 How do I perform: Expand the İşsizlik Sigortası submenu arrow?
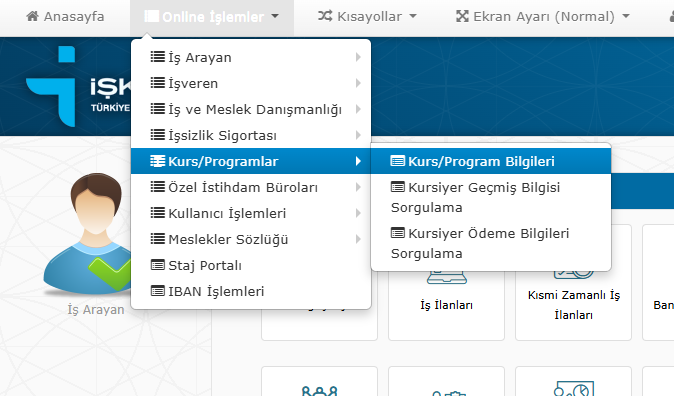pos(358,135)
